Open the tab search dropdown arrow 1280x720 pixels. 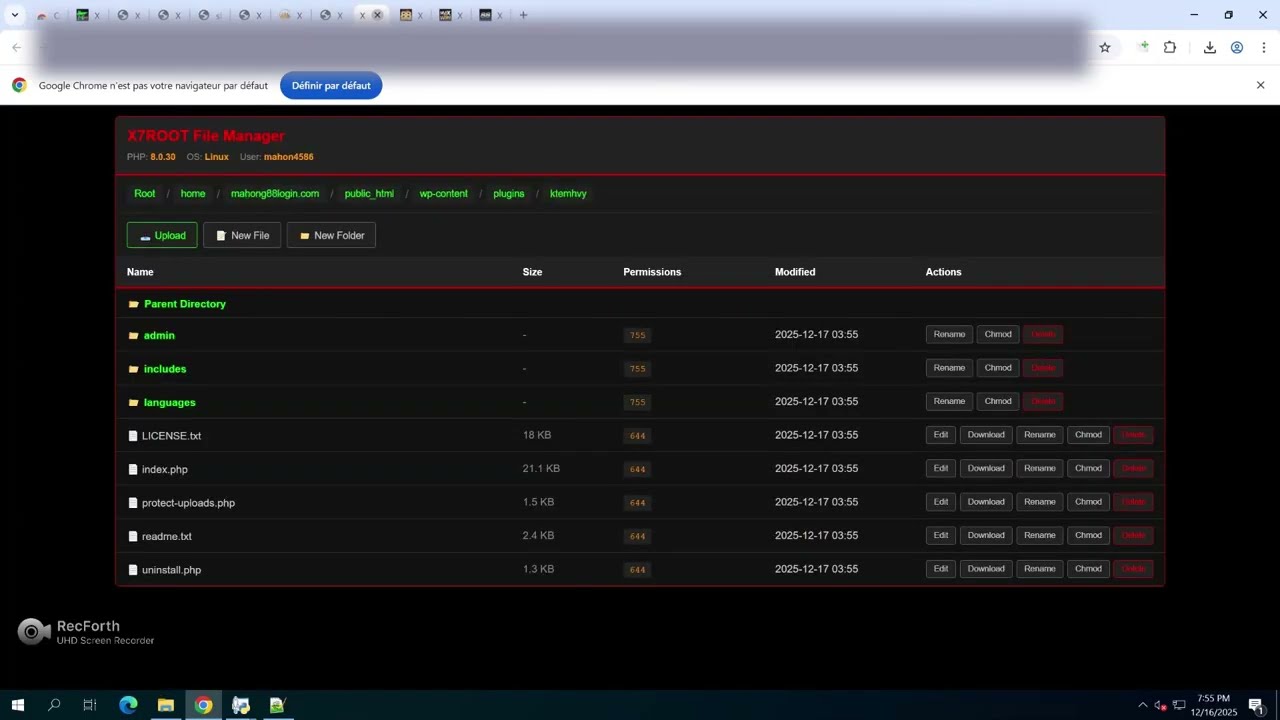(14, 15)
